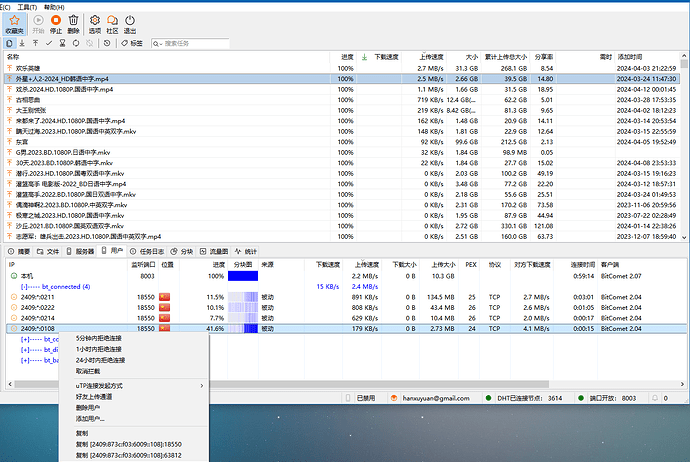Sort peers by 对方下载速度 column header
The width and height of the screenshot is (690, 462).
coord(532,265)
